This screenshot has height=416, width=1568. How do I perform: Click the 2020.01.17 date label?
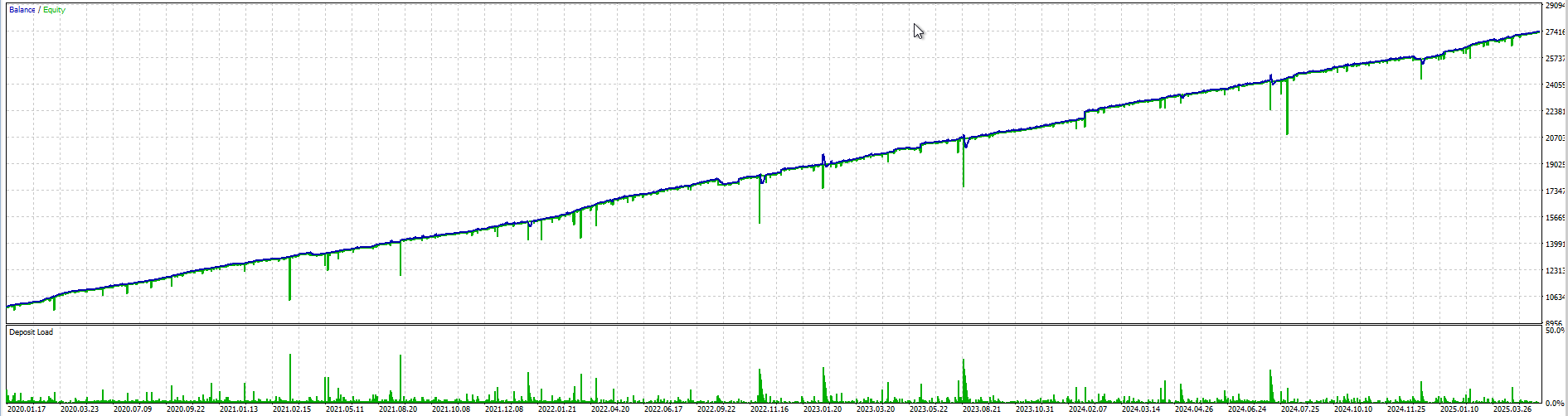[x=27, y=409]
